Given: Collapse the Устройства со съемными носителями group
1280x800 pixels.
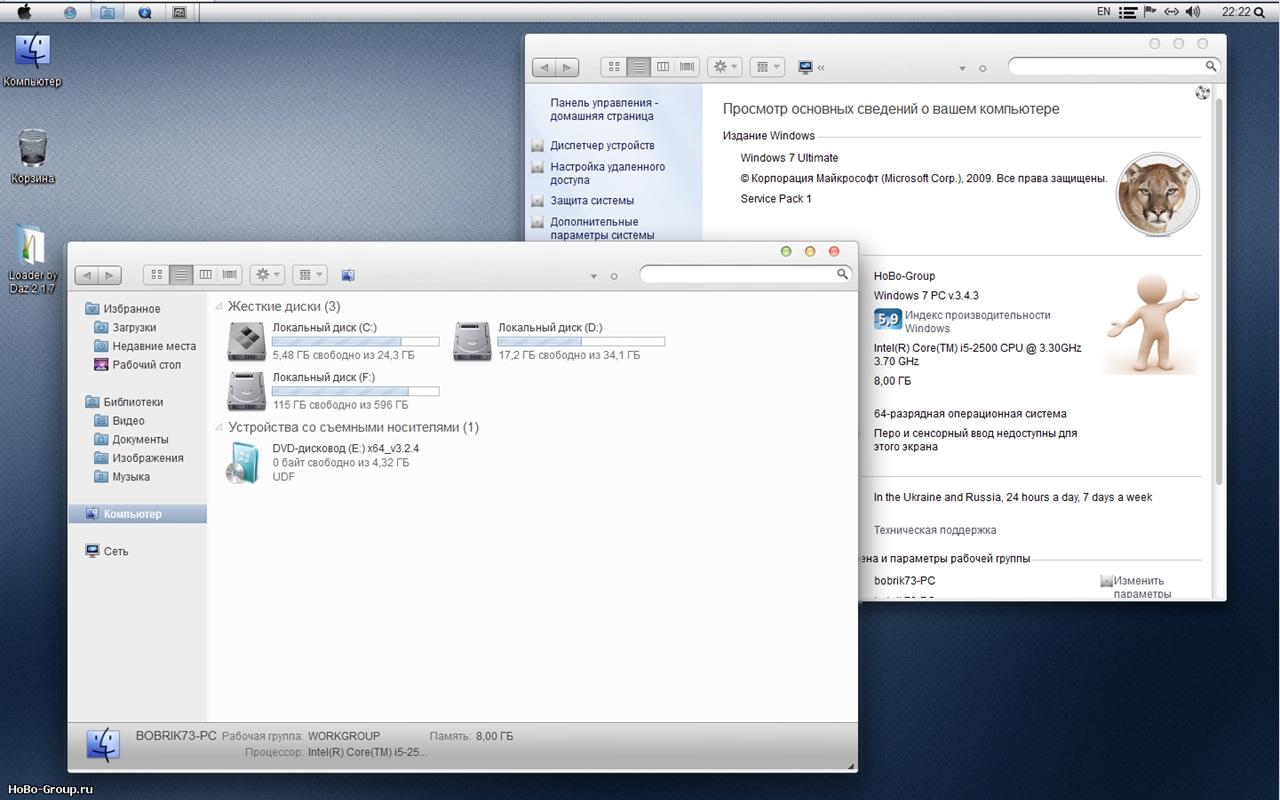Looking at the screenshot, I should pyautogui.click(x=219, y=428).
